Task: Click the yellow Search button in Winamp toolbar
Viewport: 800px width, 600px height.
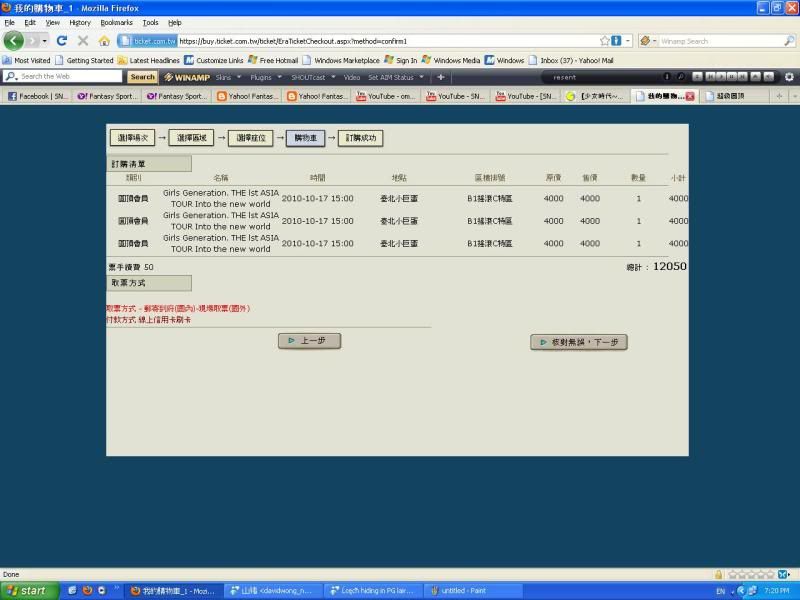Action: tap(142, 77)
